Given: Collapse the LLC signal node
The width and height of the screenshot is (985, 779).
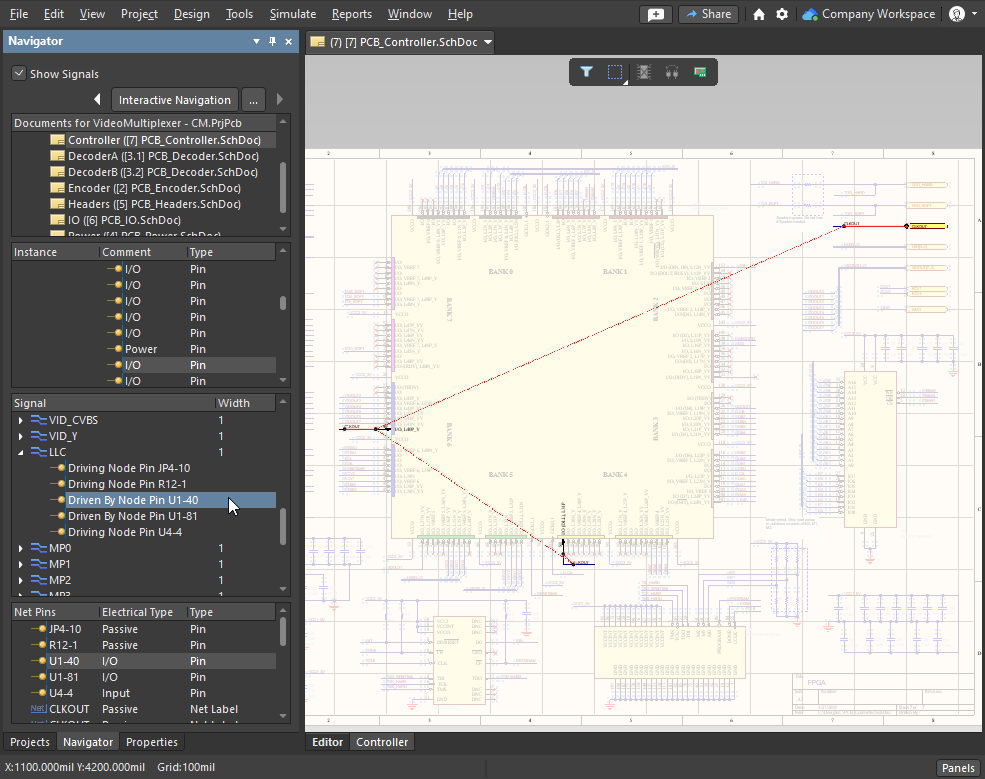Looking at the screenshot, I should coord(21,452).
